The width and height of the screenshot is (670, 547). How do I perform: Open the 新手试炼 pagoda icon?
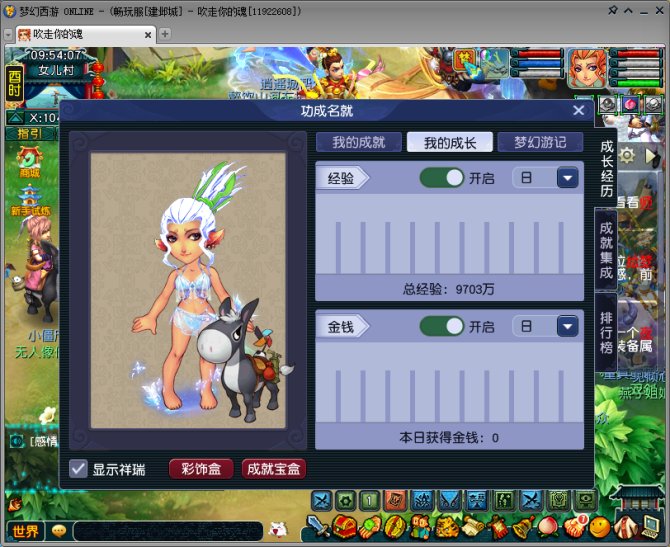(x=30, y=200)
